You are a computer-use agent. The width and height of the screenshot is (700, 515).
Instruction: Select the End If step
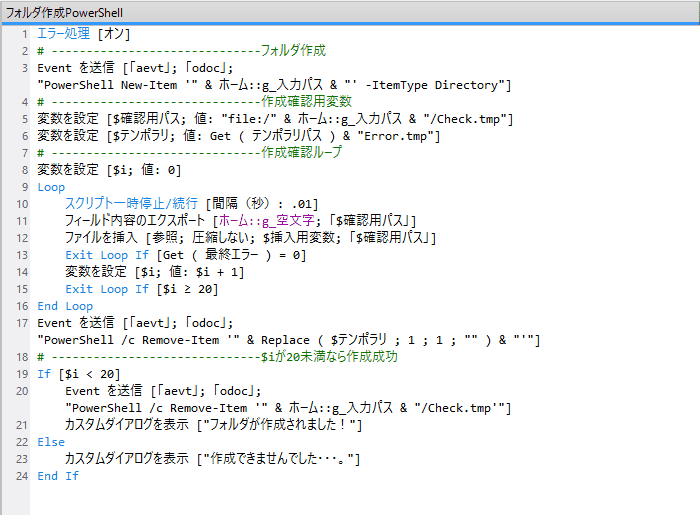tap(58, 476)
